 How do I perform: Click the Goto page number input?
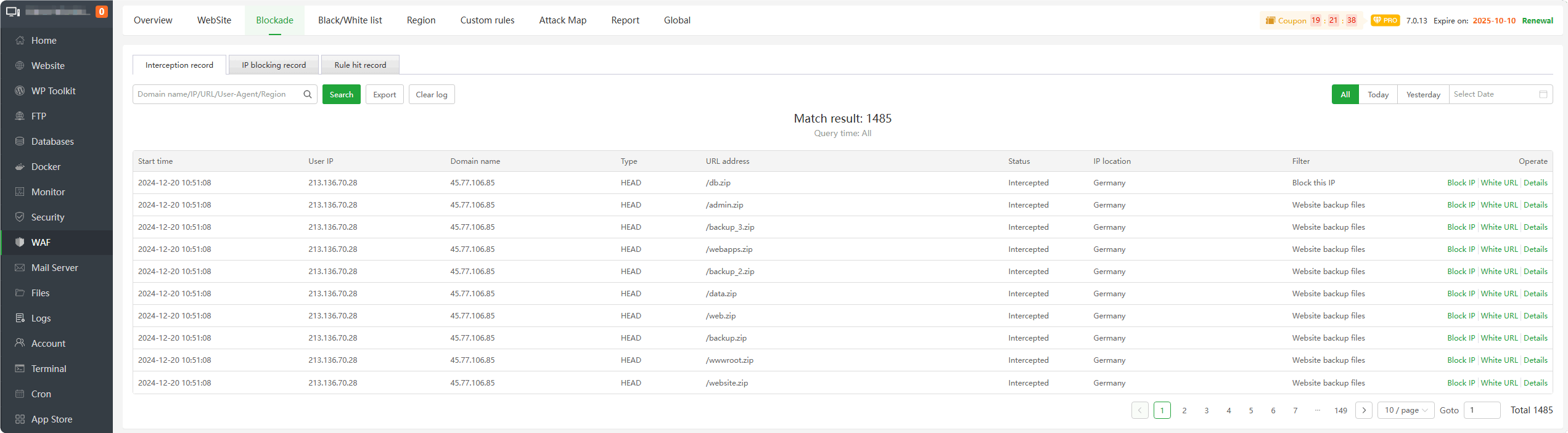[1482, 410]
